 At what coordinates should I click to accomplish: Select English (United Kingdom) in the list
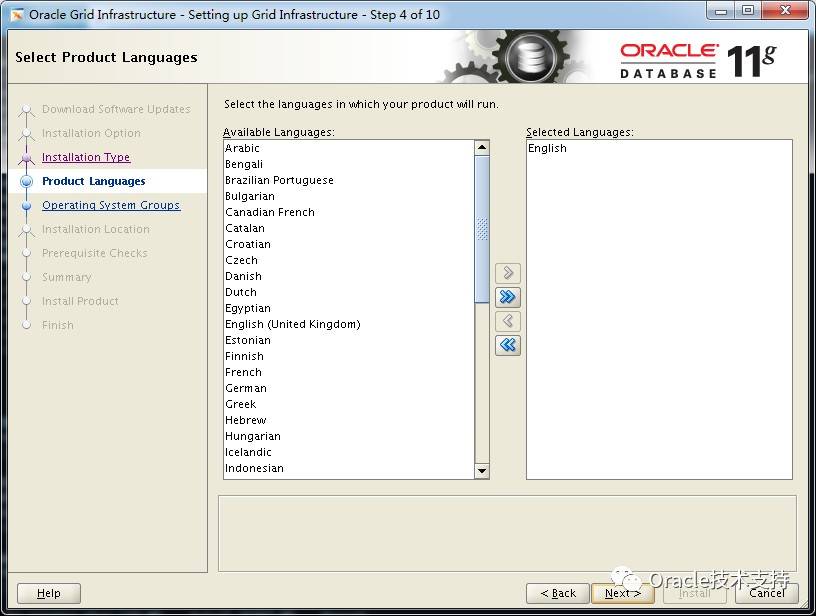[x=349, y=324]
